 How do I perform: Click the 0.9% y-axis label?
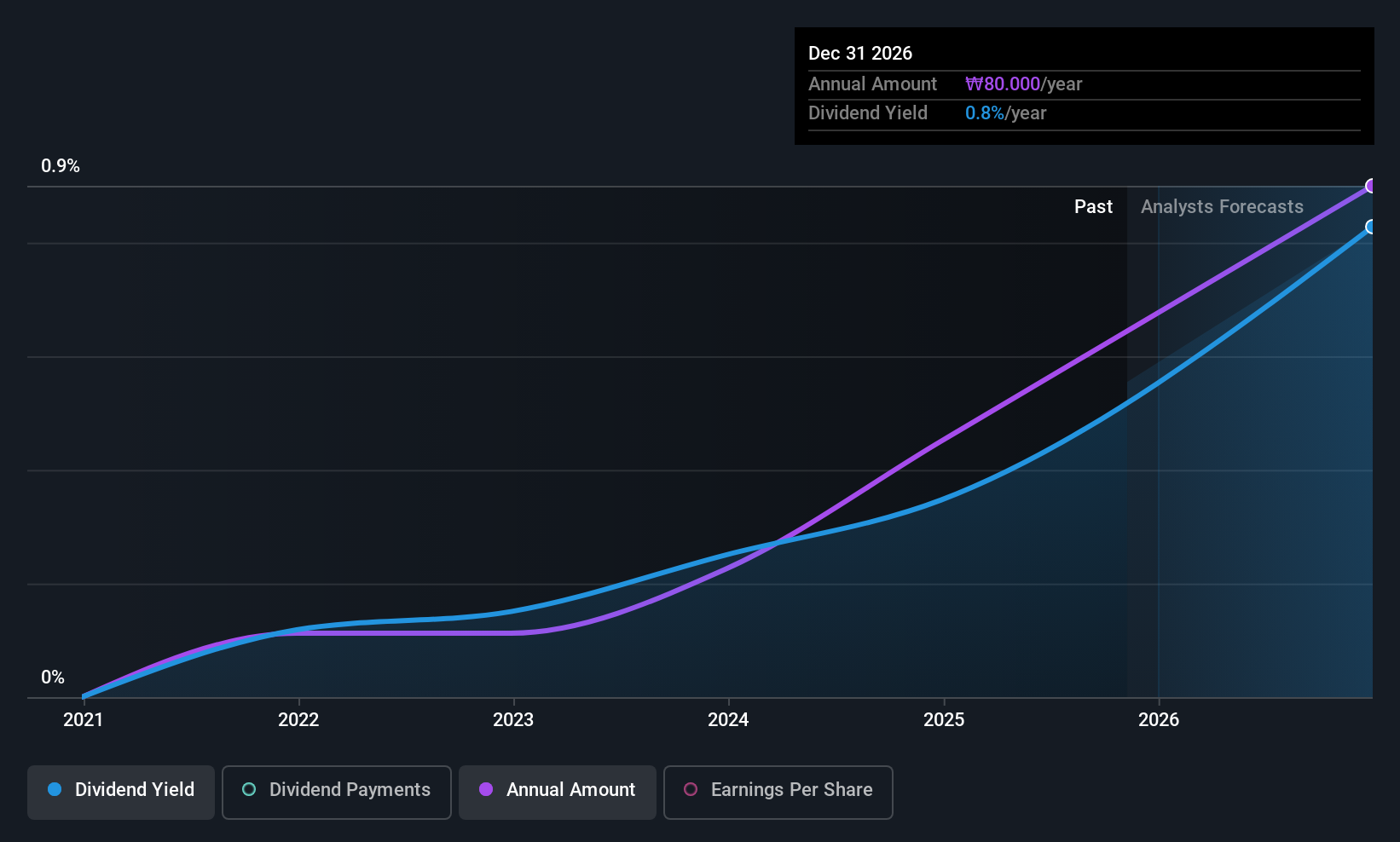point(61,166)
